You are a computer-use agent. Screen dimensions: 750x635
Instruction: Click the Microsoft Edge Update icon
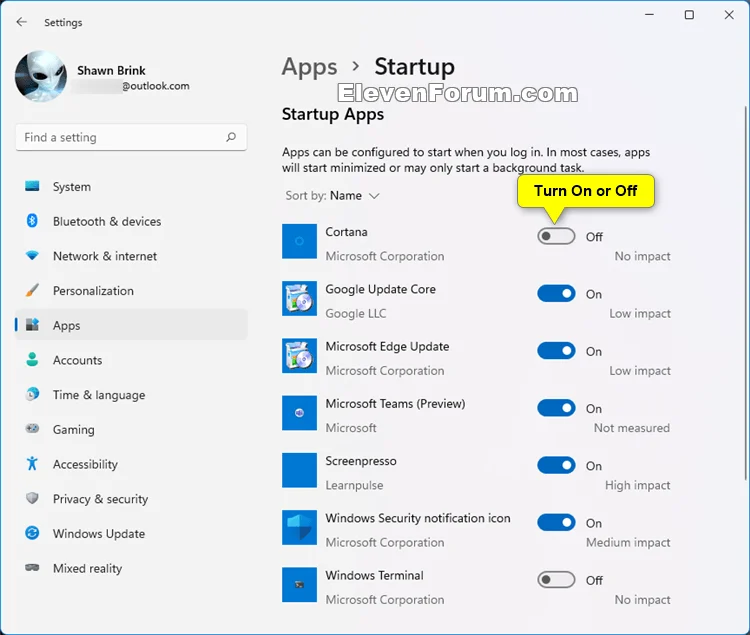(x=299, y=356)
